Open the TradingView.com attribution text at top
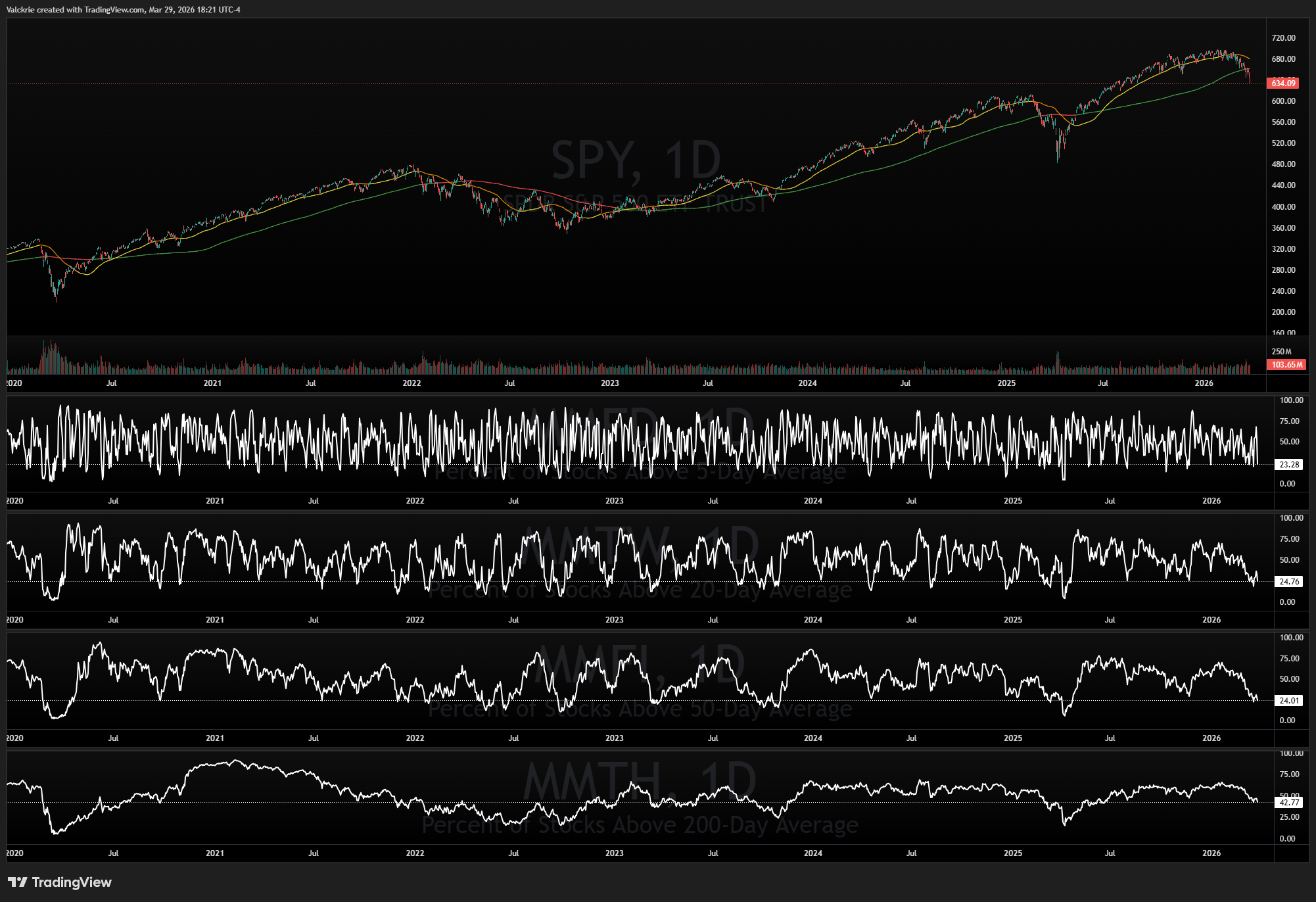1316x902 pixels. click(114, 10)
